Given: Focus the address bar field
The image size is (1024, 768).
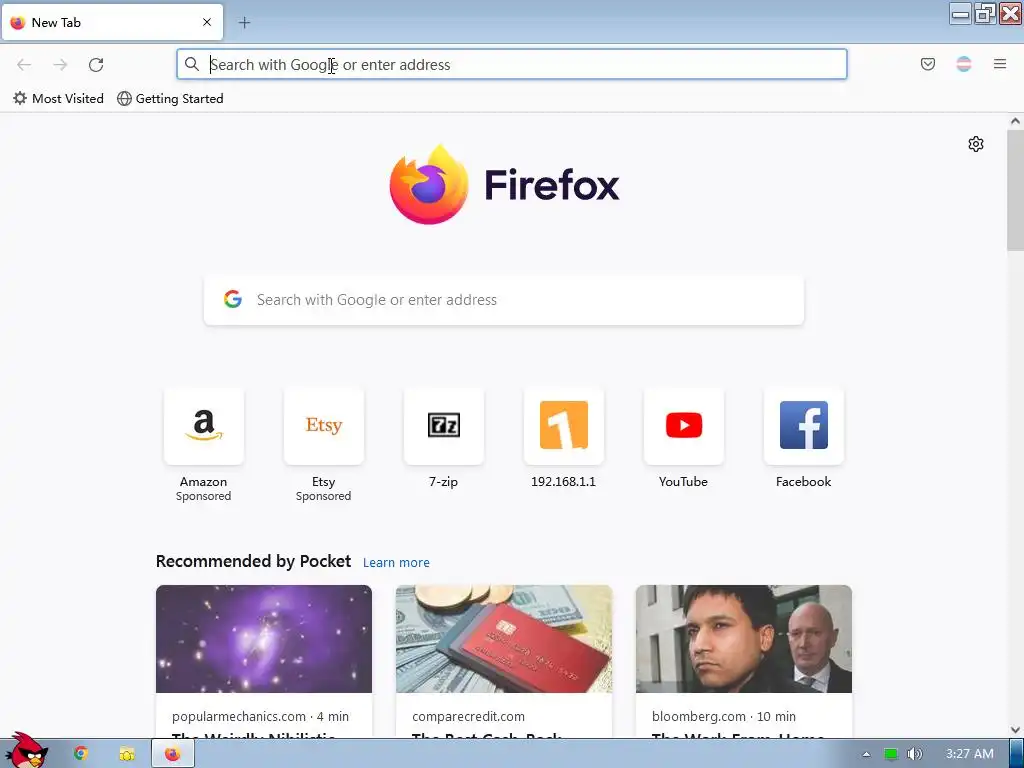Looking at the screenshot, I should click(511, 64).
